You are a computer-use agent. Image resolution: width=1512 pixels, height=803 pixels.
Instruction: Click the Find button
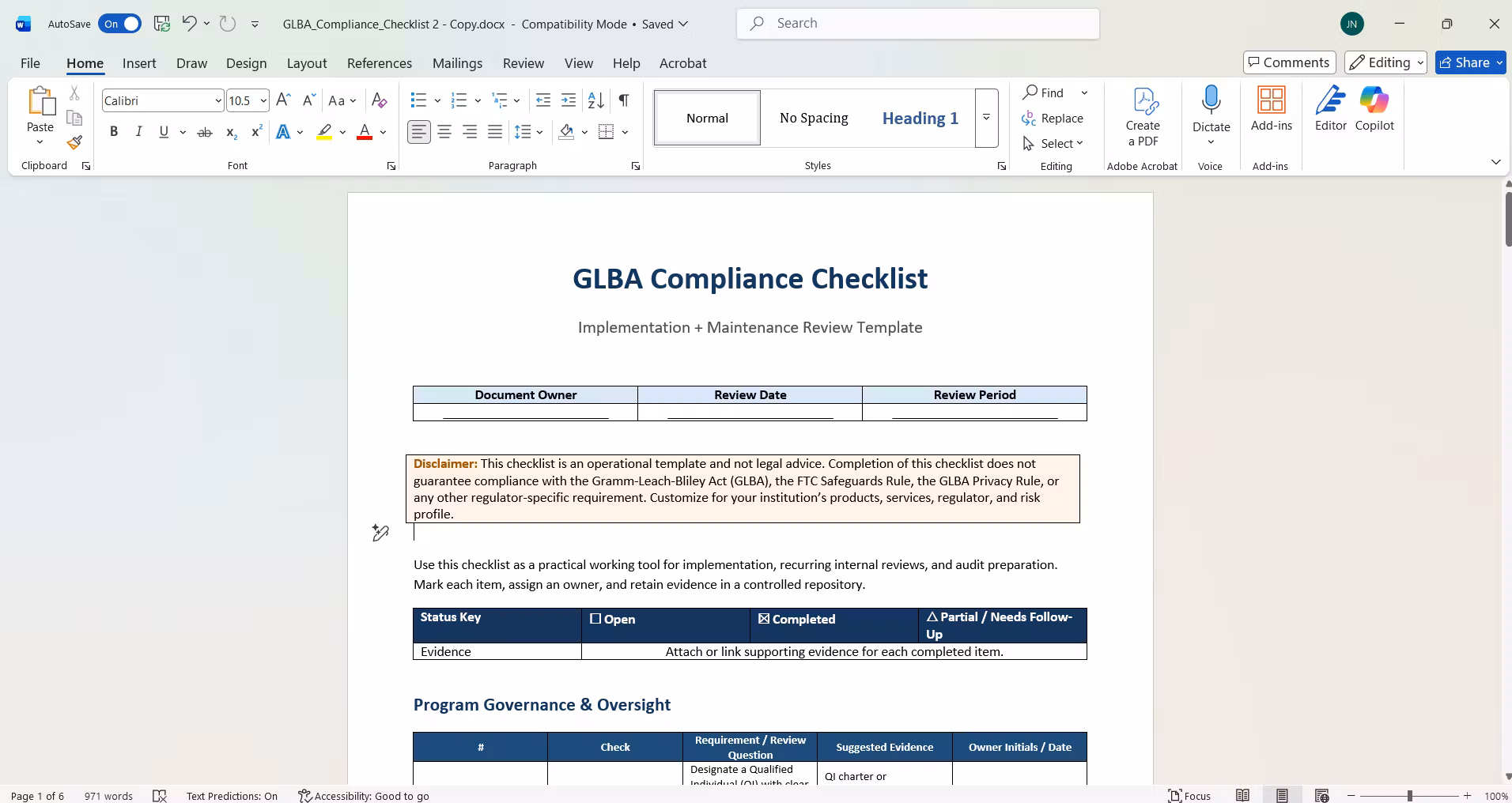tap(1044, 93)
